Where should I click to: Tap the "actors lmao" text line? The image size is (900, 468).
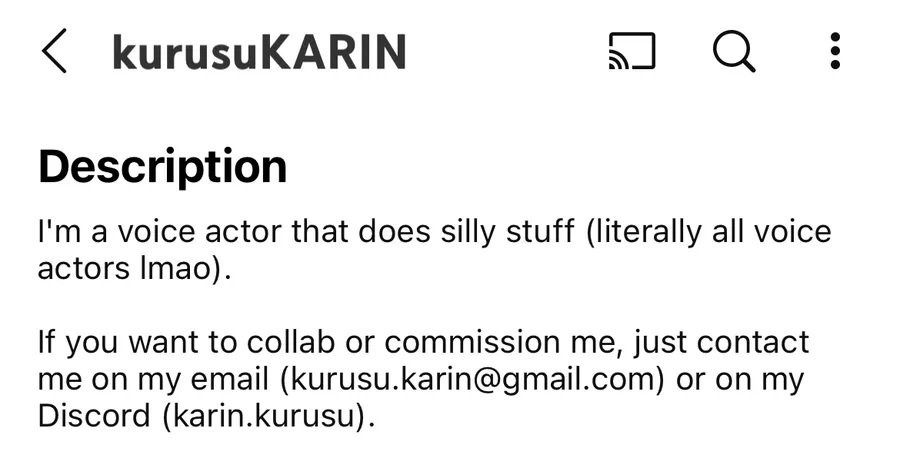[x=134, y=269]
